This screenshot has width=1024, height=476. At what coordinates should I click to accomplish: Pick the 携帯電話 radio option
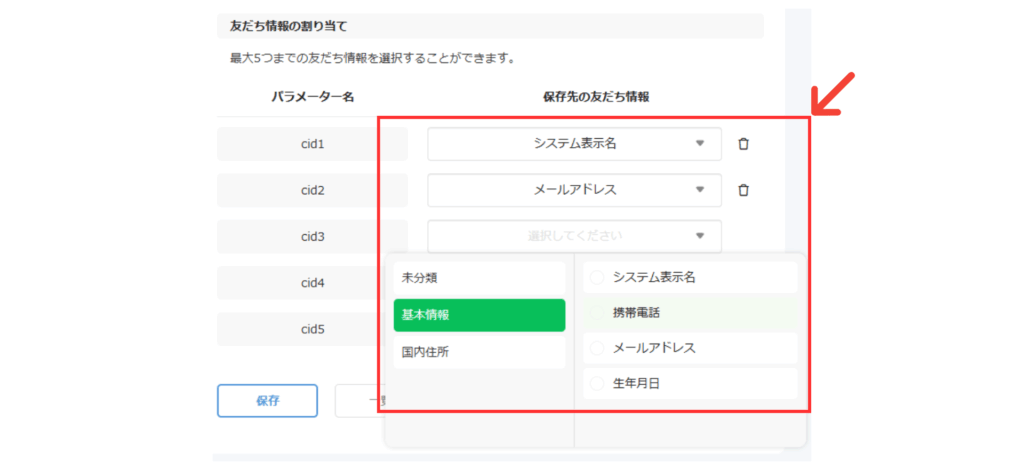(598, 313)
